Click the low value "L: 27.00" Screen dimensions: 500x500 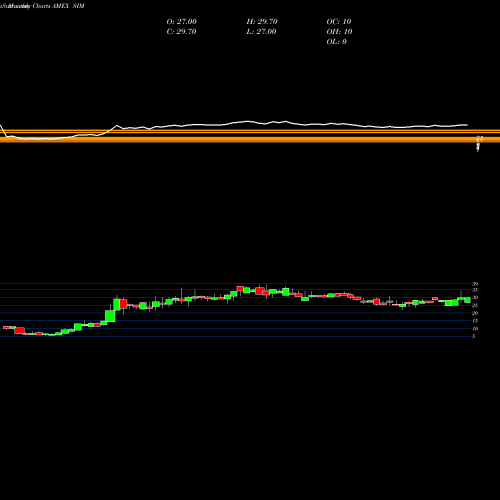(262, 32)
